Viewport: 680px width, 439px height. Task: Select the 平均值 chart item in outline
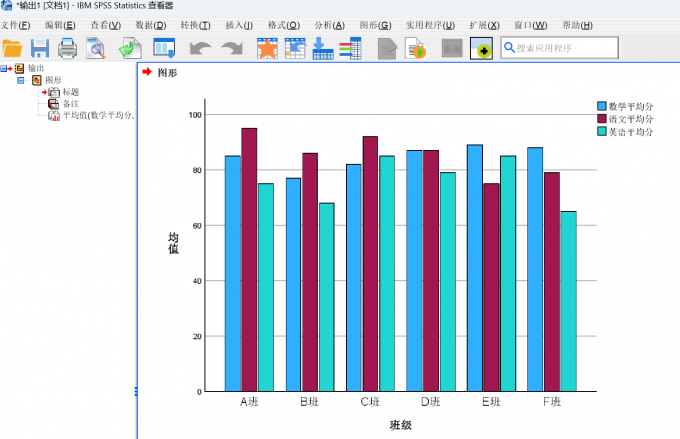[x=99, y=115]
